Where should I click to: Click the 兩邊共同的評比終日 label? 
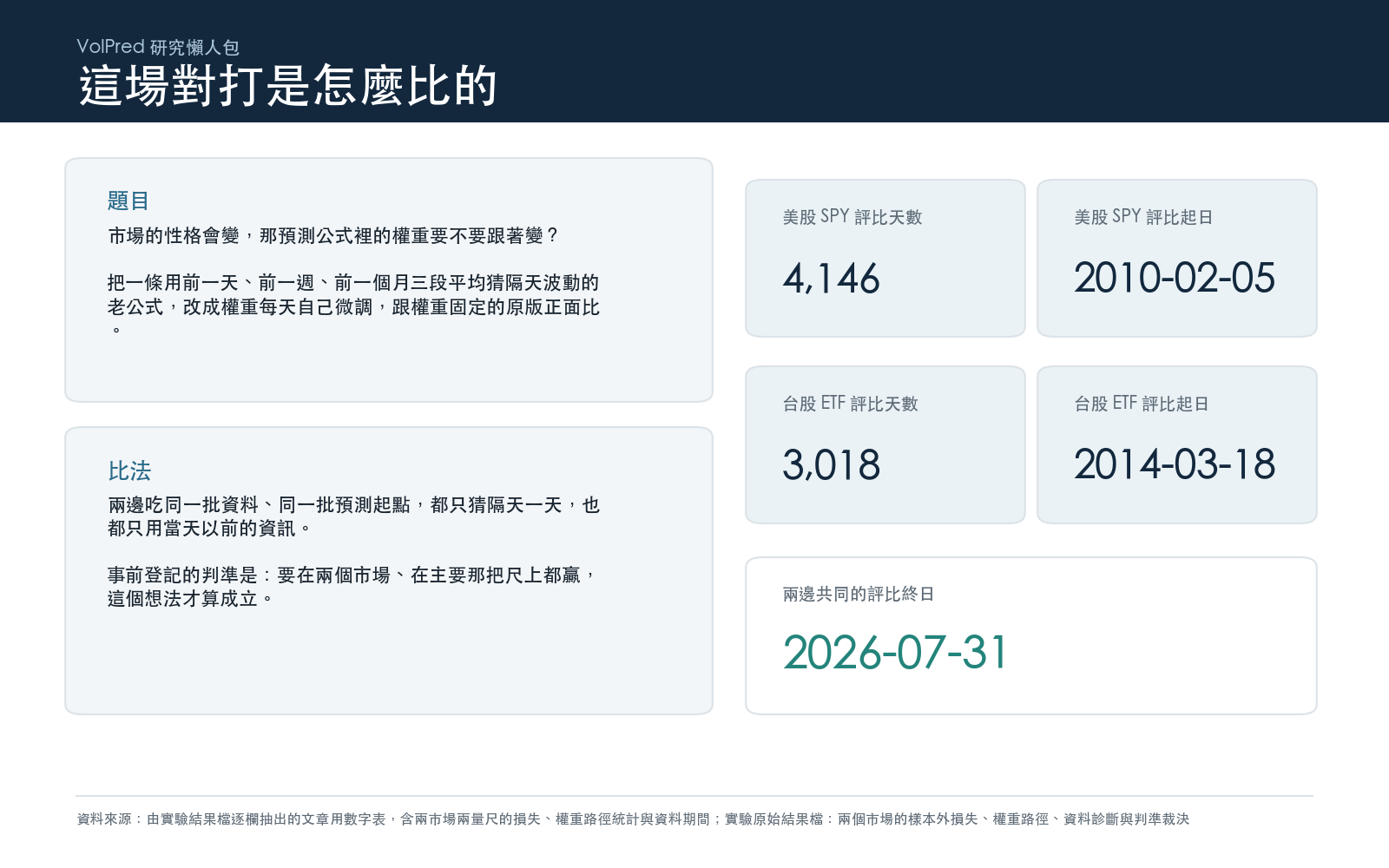tap(859, 595)
